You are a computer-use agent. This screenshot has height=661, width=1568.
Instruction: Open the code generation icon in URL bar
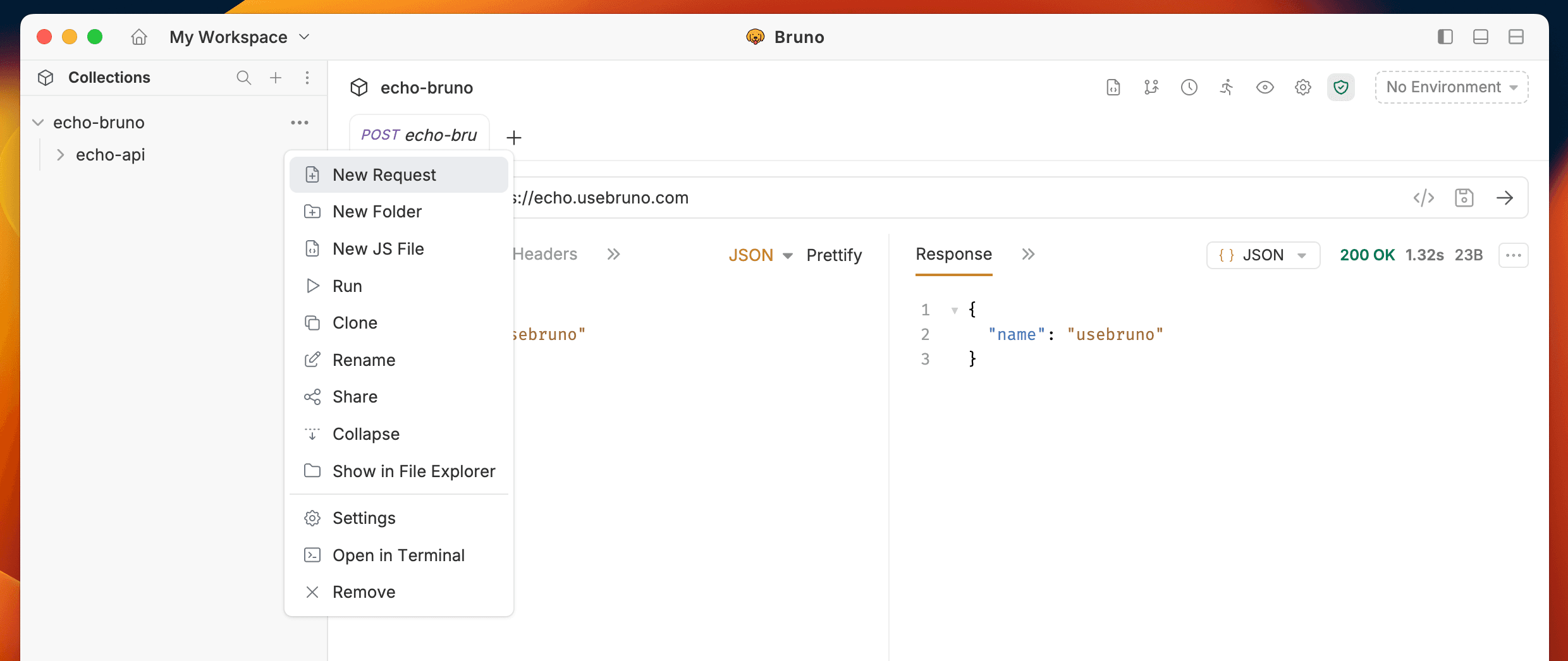tap(1424, 197)
